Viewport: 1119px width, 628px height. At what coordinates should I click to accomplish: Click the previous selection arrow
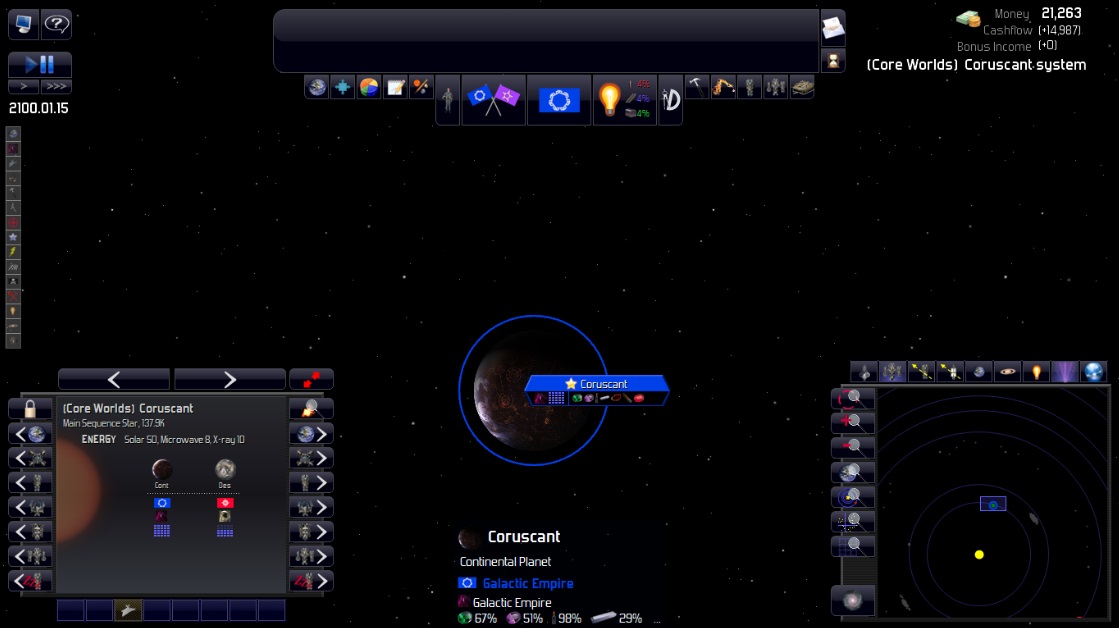click(x=114, y=378)
